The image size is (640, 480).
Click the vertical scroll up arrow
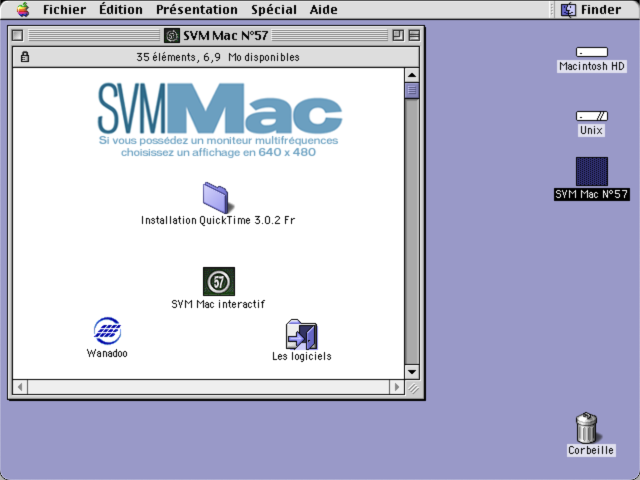[x=412, y=75]
